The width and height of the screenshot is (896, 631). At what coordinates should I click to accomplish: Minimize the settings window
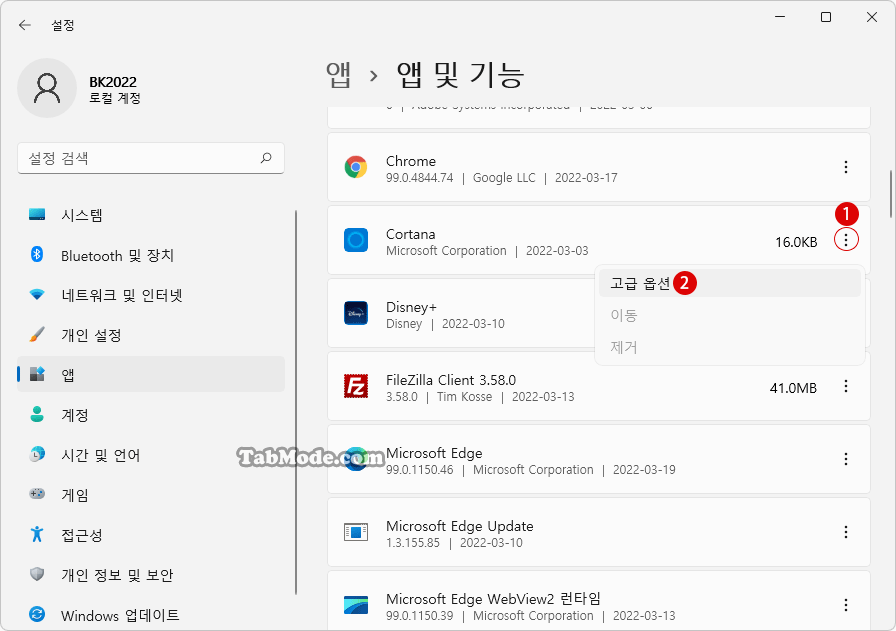coord(780,18)
